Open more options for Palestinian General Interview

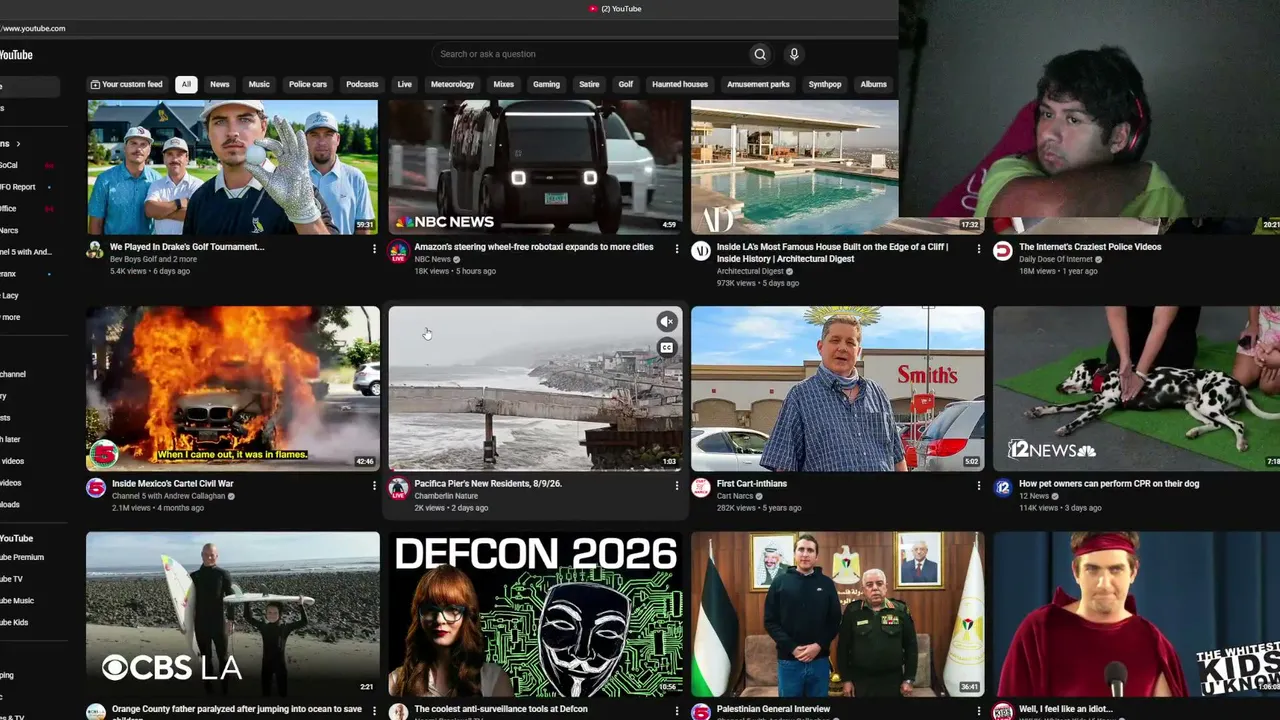(x=979, y=711)
